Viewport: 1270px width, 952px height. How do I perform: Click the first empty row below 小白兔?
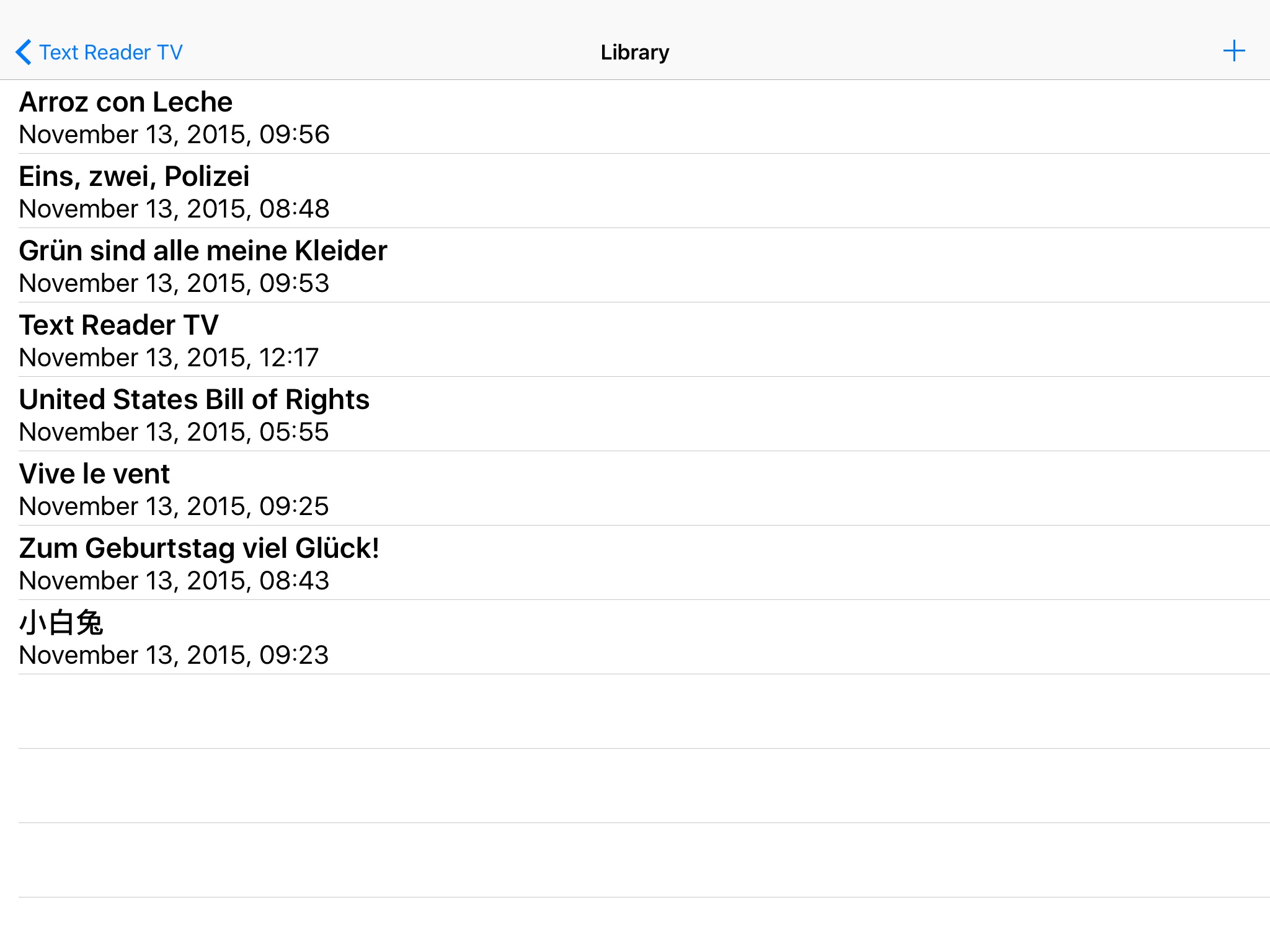[635, 712]
